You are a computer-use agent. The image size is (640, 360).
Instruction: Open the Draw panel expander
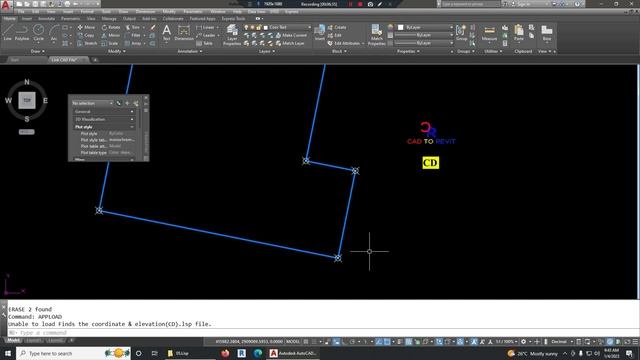click(x=38, y=51)
